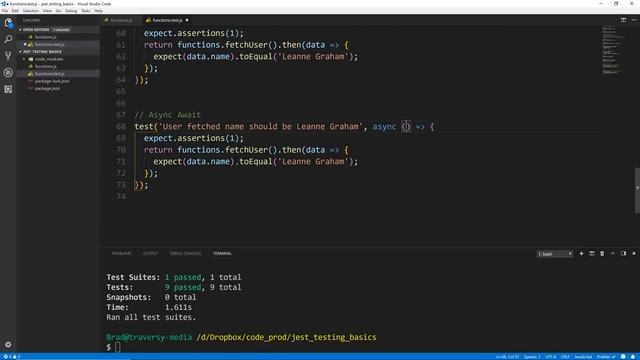Open the Manage gear in activity bar
This screenshot has width=640, height=360.
(8, 344)
